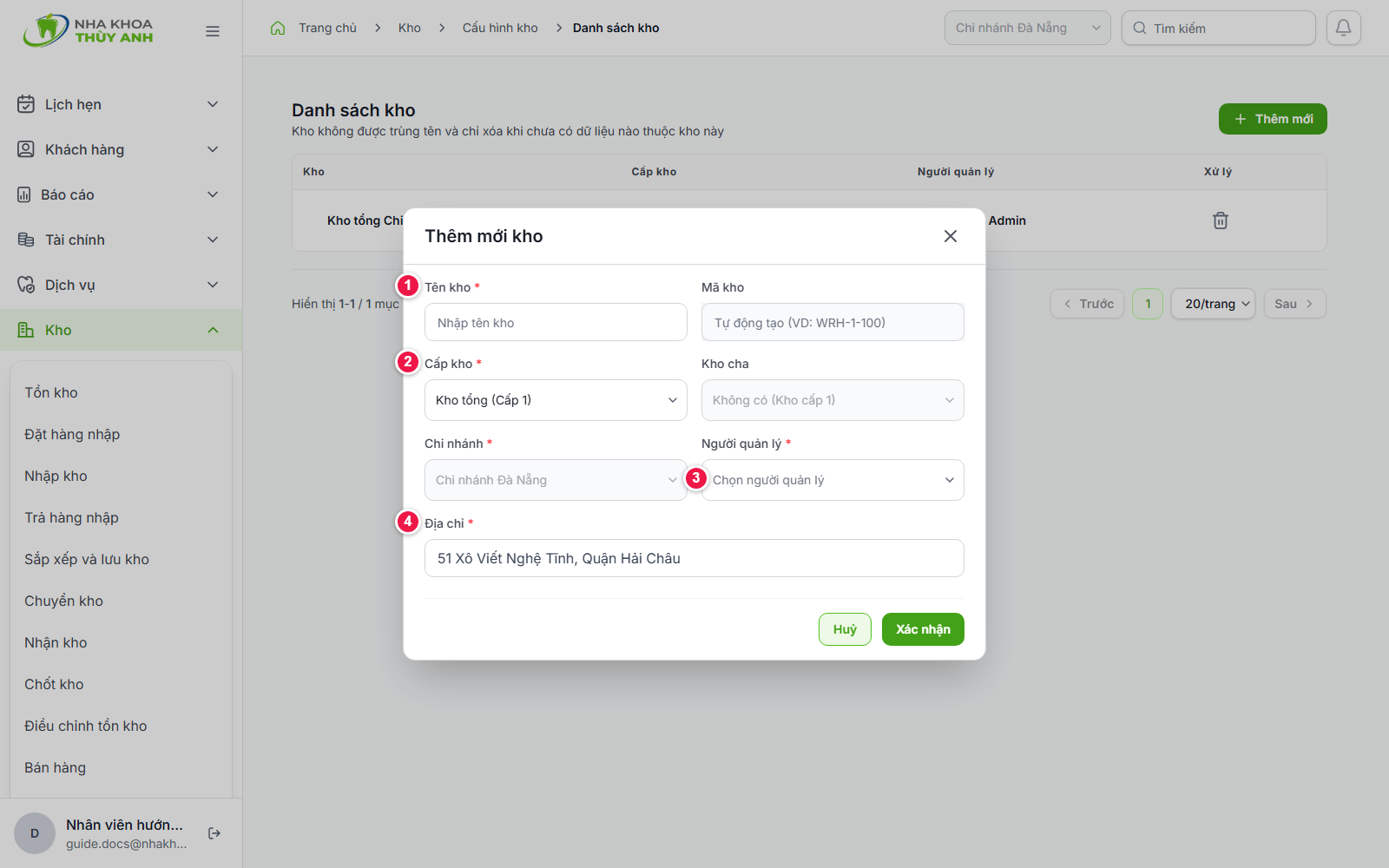1389x868 pixels.
Task: Click the user avatar D
Action: tap(35, 833)
